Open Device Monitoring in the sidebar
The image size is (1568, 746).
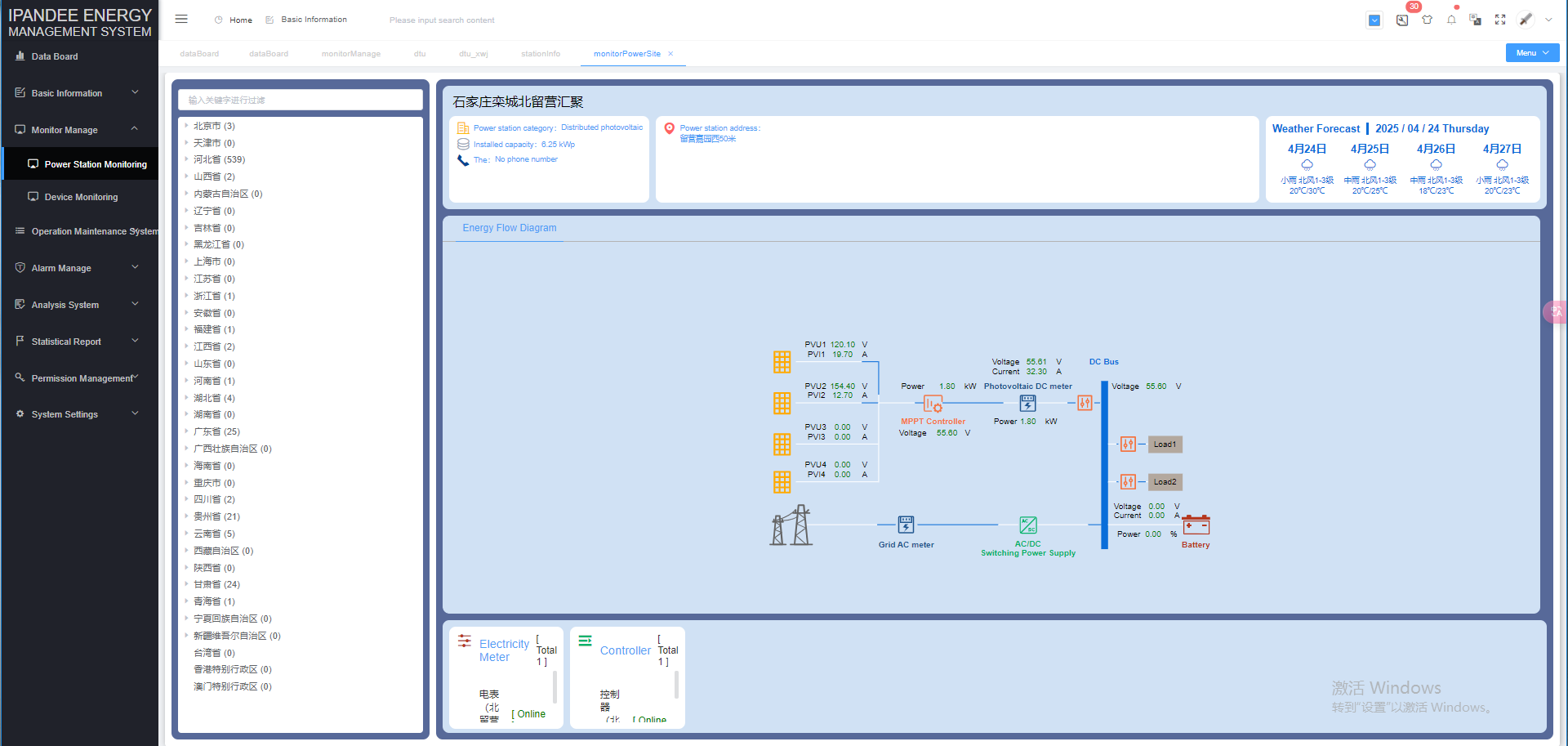(x=81, y=197)
